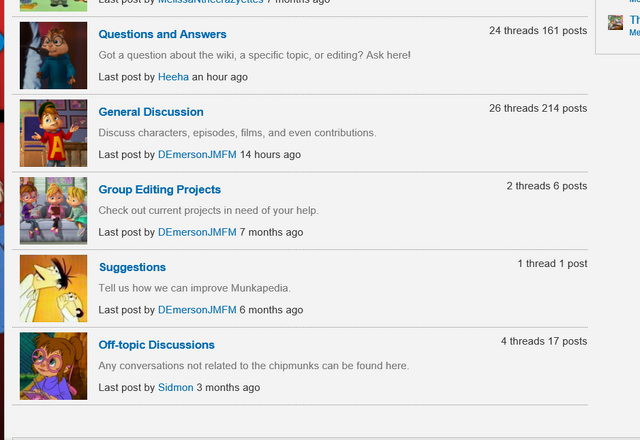The image size is (640, 440).
Task: Click the Alvin thumbnail for General Discussion
Action: point(53,133)
